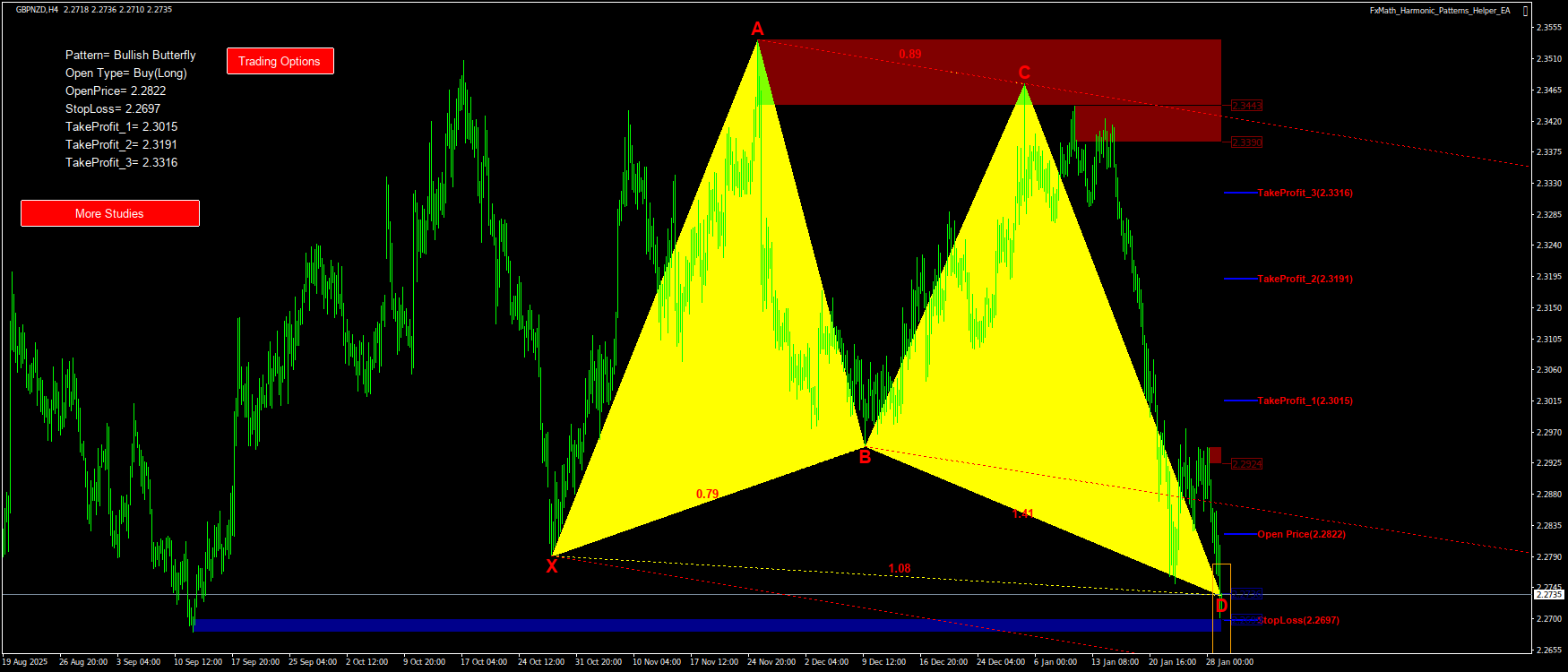The width and height of the screenshot is (1568, 672).
Task: Click the 0.79 ratio label
Action: [x=707, y=494]
